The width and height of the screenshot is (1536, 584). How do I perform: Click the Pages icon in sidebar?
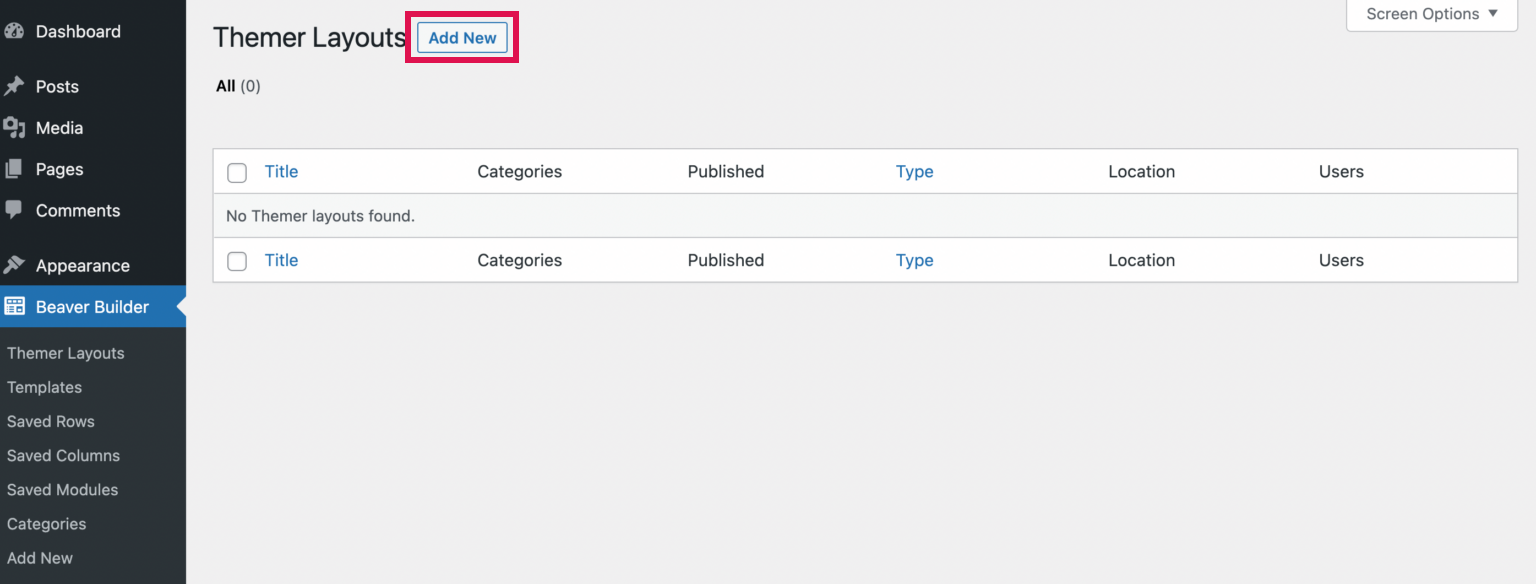(14, 170)
